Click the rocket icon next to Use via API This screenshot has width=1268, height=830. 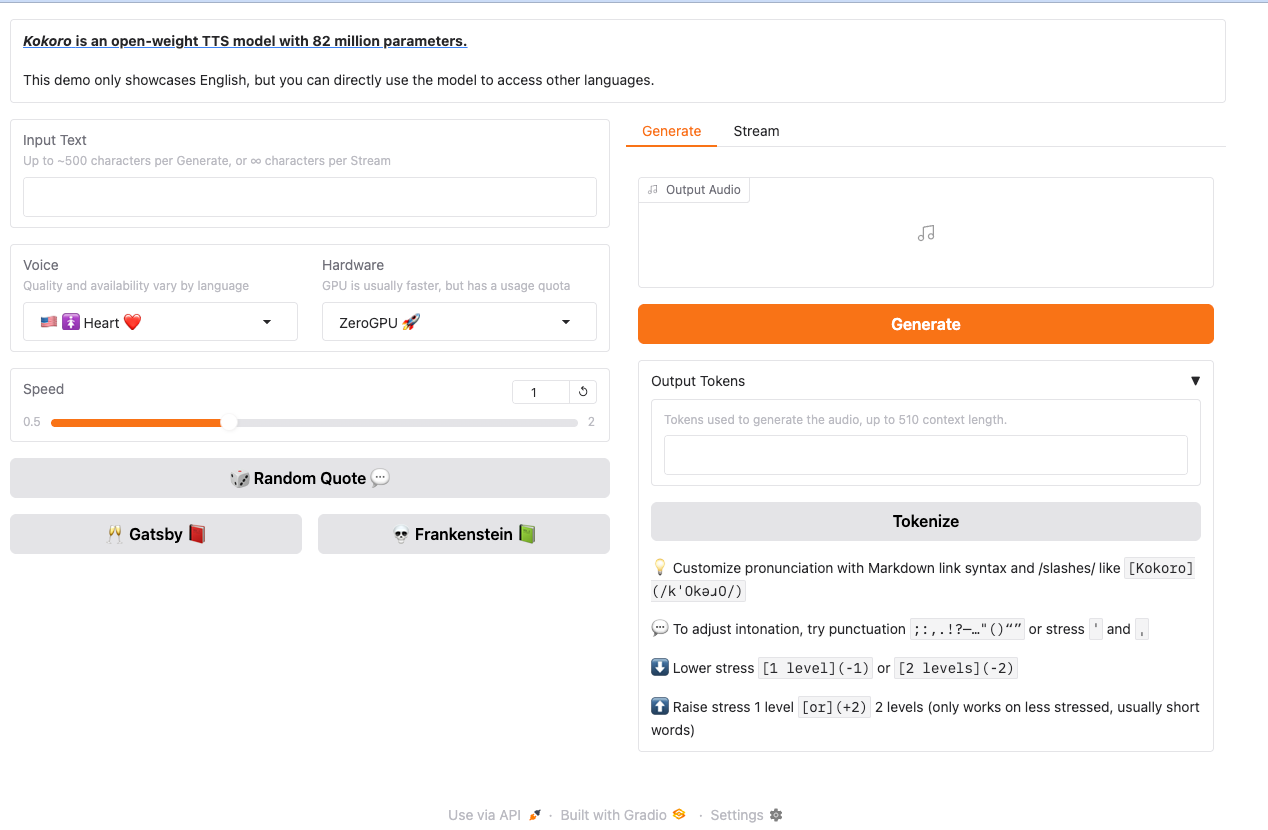tap(535, 815)
